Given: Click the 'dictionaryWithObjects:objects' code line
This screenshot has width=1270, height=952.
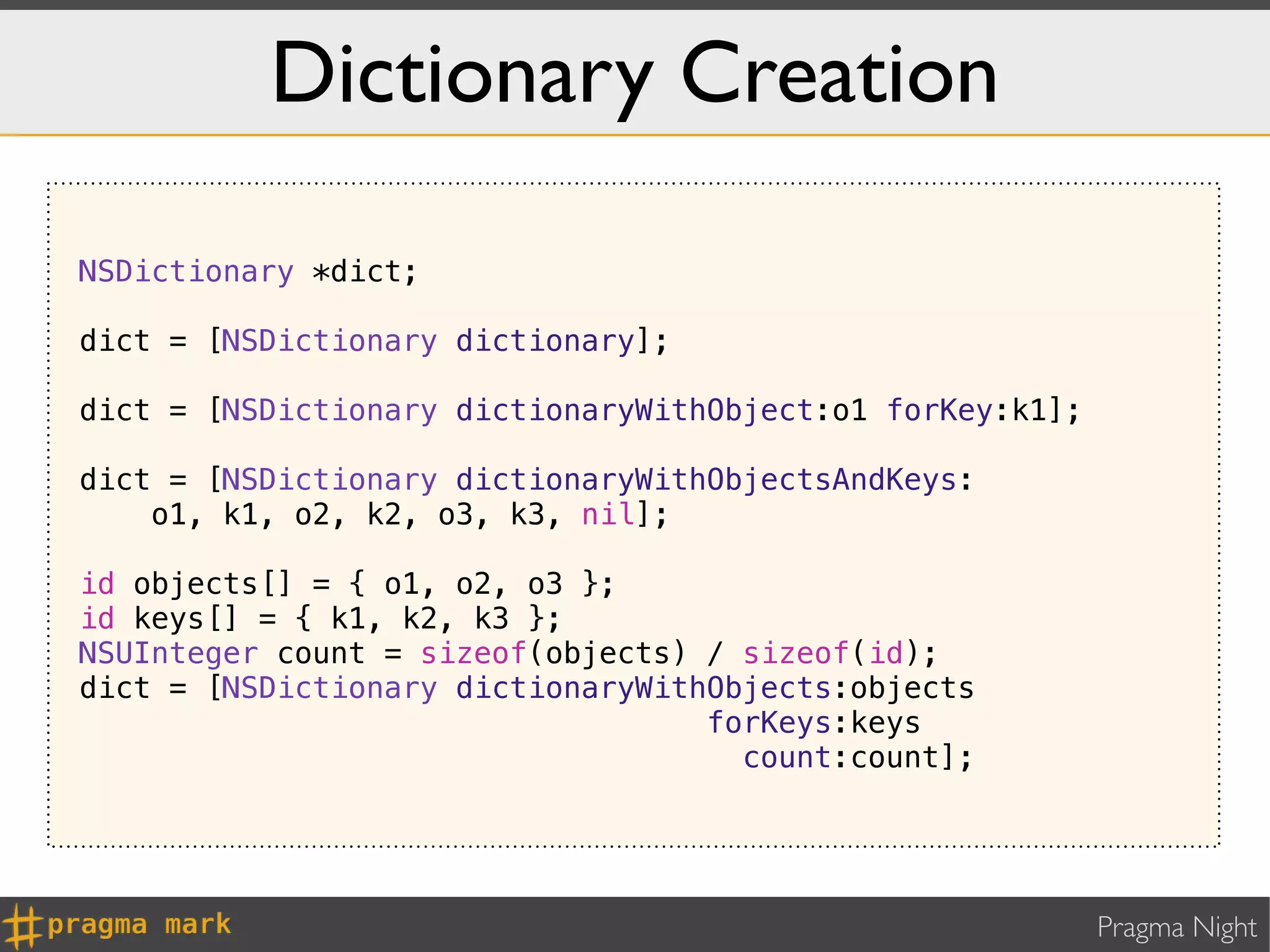Looking at the screenshot, I should tap(527, 688).
